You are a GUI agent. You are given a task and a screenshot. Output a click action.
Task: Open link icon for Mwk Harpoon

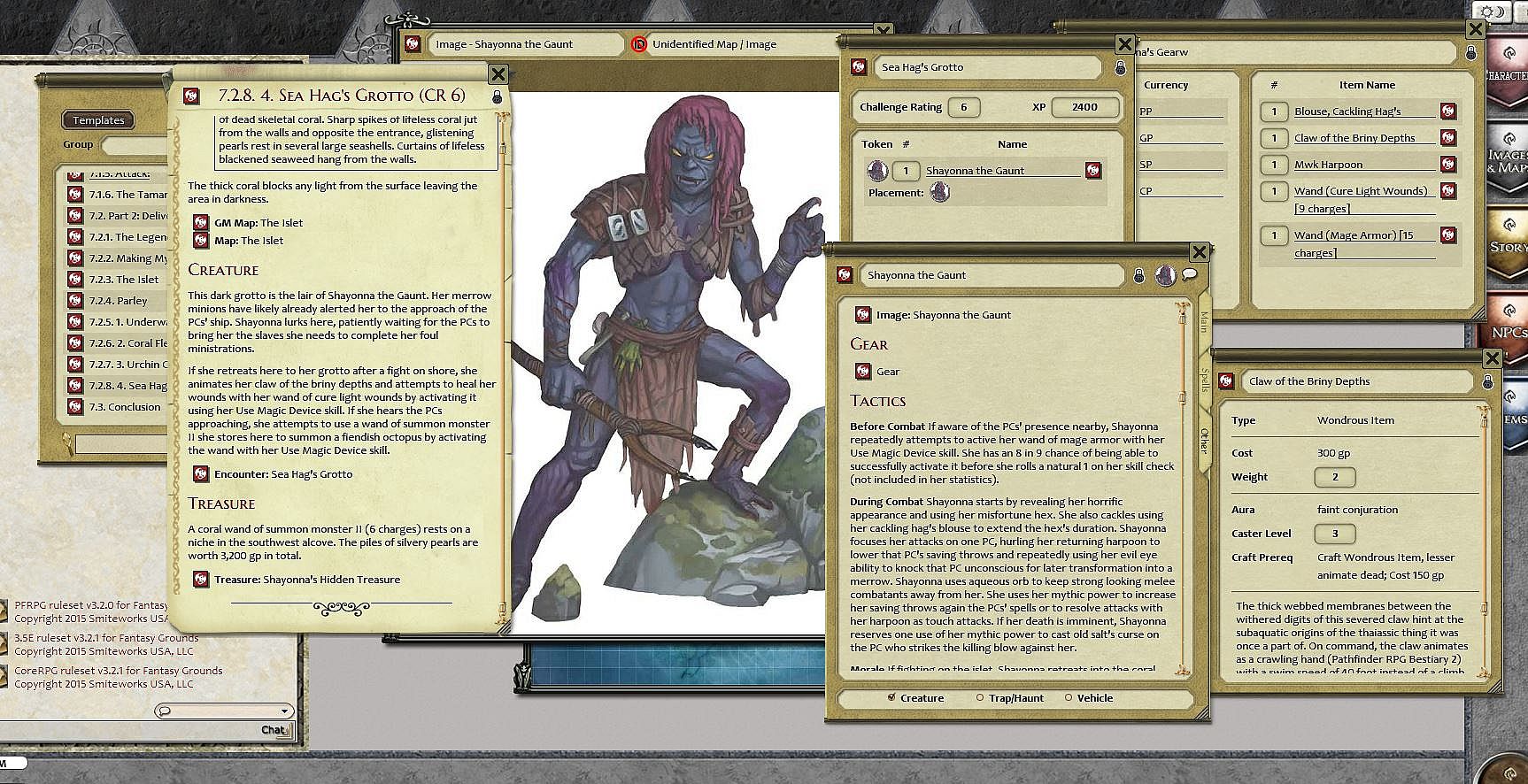click(1448, 165)
